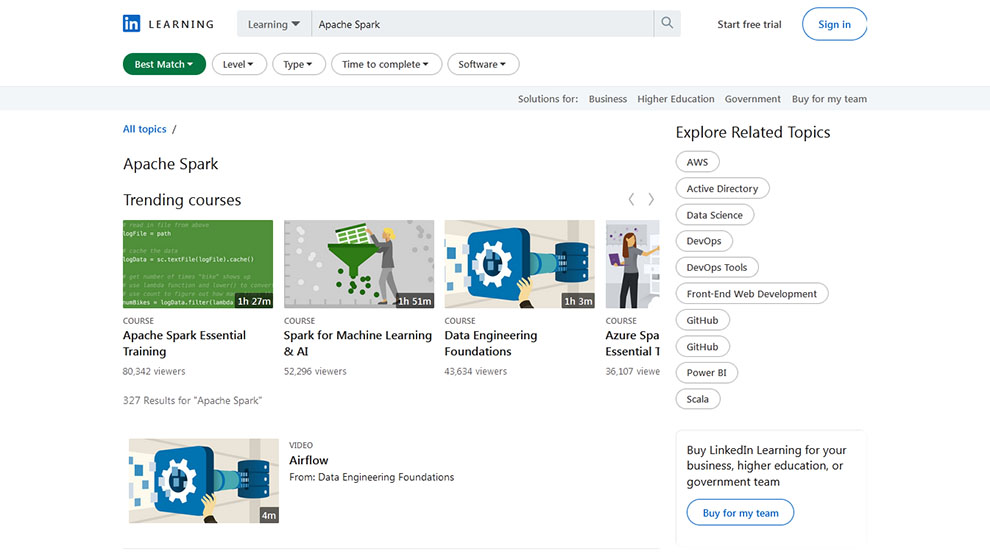Select the Data Science topic

tap(715, 215)
